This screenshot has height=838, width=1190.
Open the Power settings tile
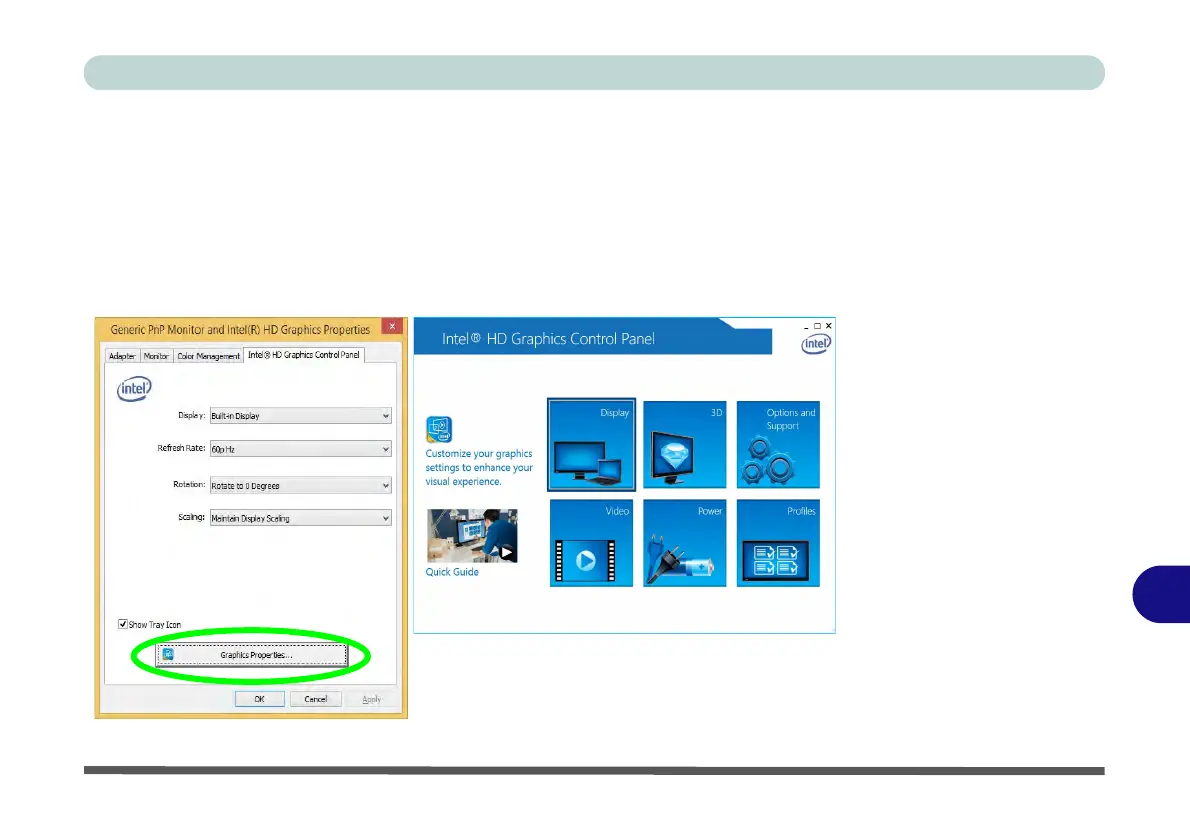(685, 543)
